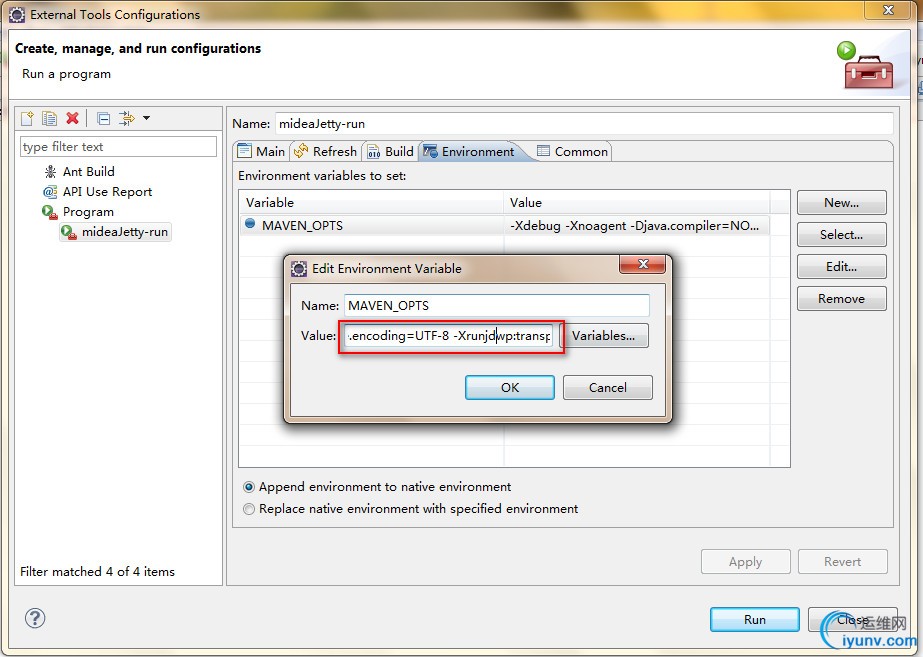Click the blue MAVEN_OPTS variable bullet icon

pos(250,224)
